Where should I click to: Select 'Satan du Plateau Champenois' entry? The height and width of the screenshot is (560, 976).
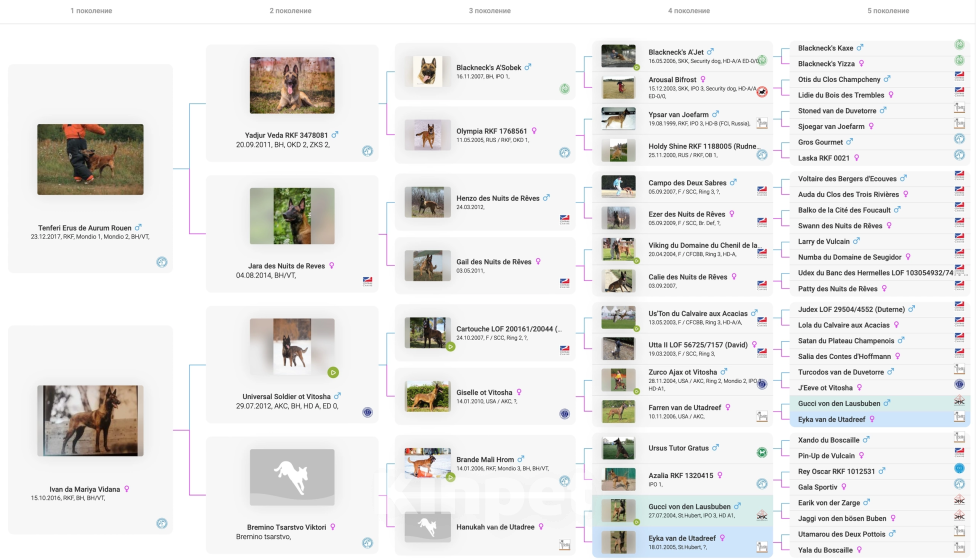click(x=846, y=341)
